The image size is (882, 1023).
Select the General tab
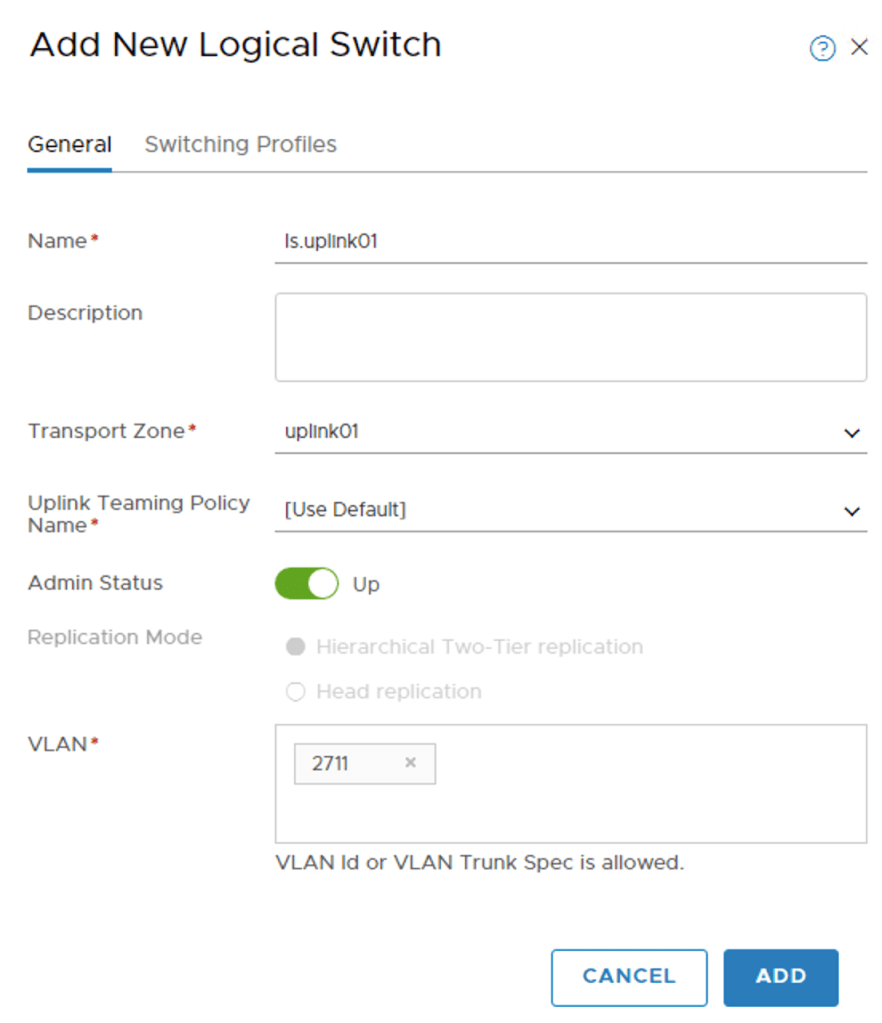coord(69,144)
